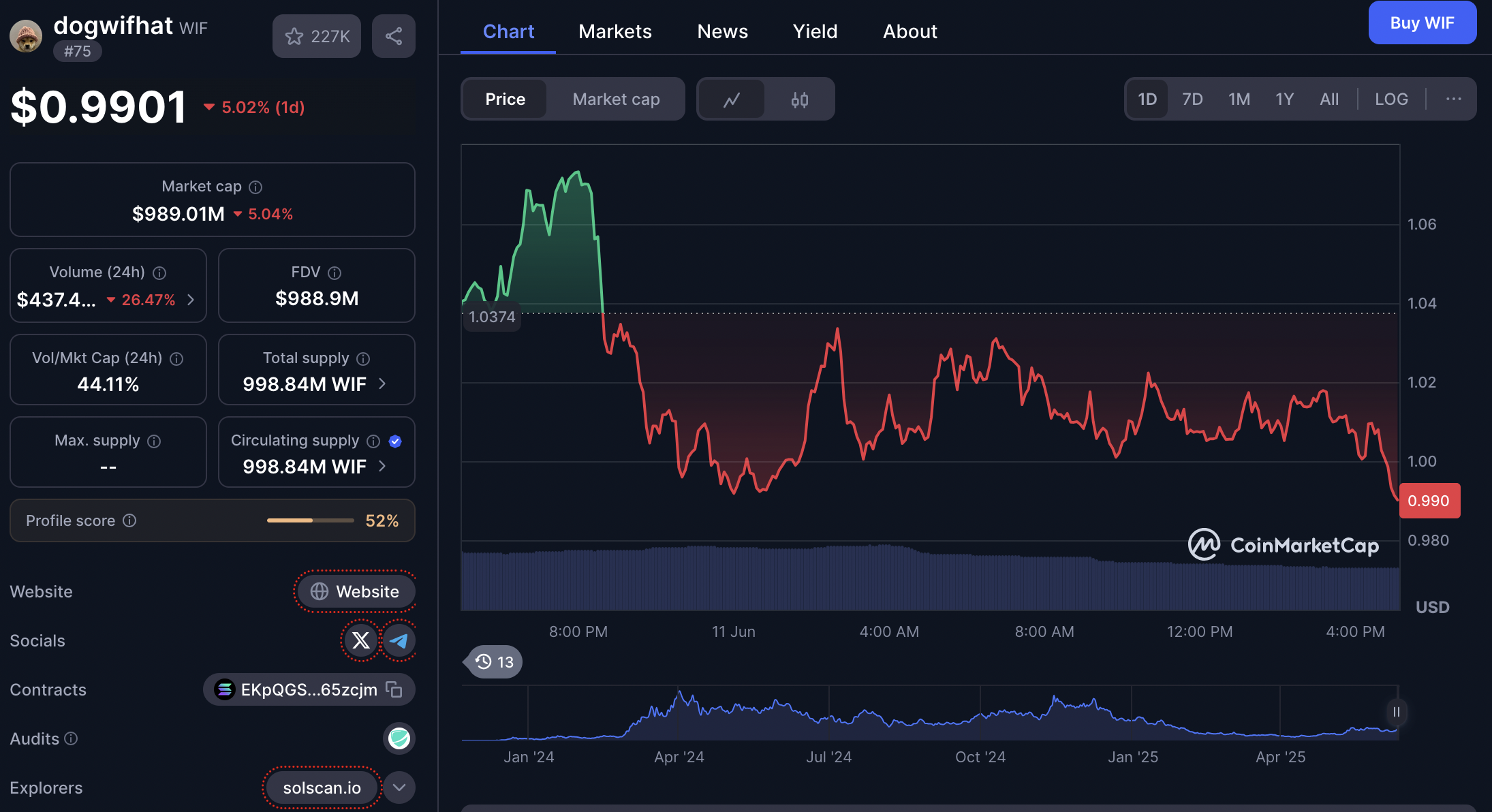
Task: Open Total supply info icon
Action: point(363,358)
